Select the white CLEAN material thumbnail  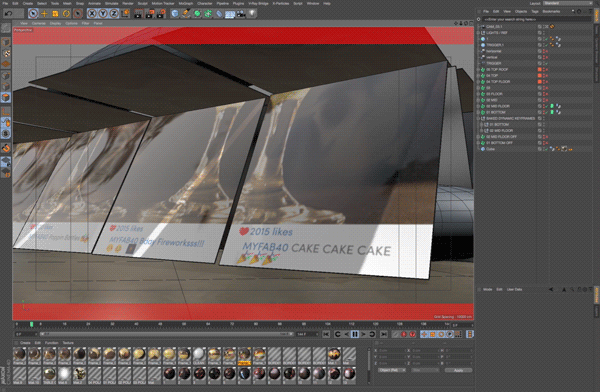[x=199, y=356]
